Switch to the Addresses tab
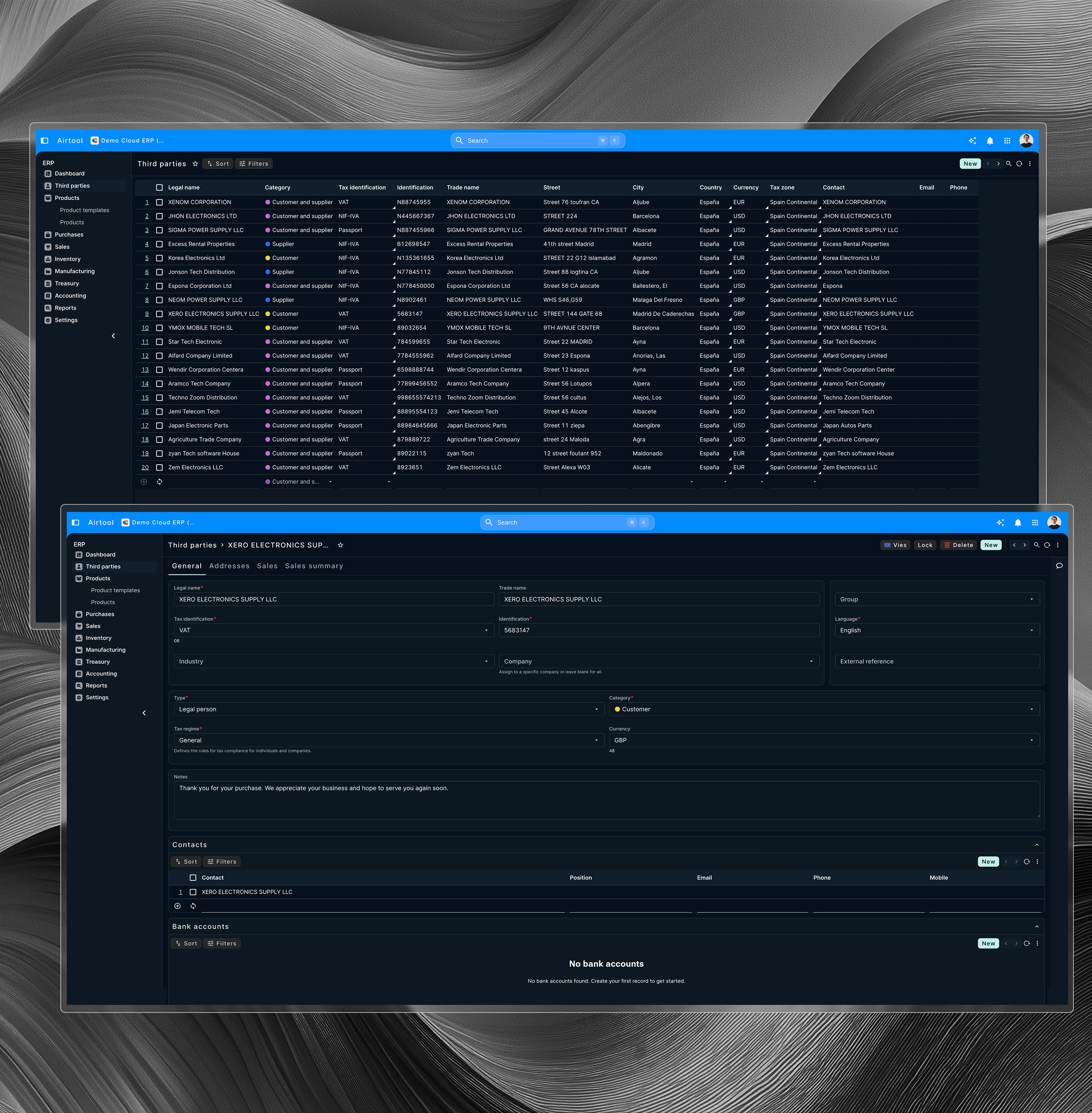Screen dimensions: 1092x1113 (229, 566)
